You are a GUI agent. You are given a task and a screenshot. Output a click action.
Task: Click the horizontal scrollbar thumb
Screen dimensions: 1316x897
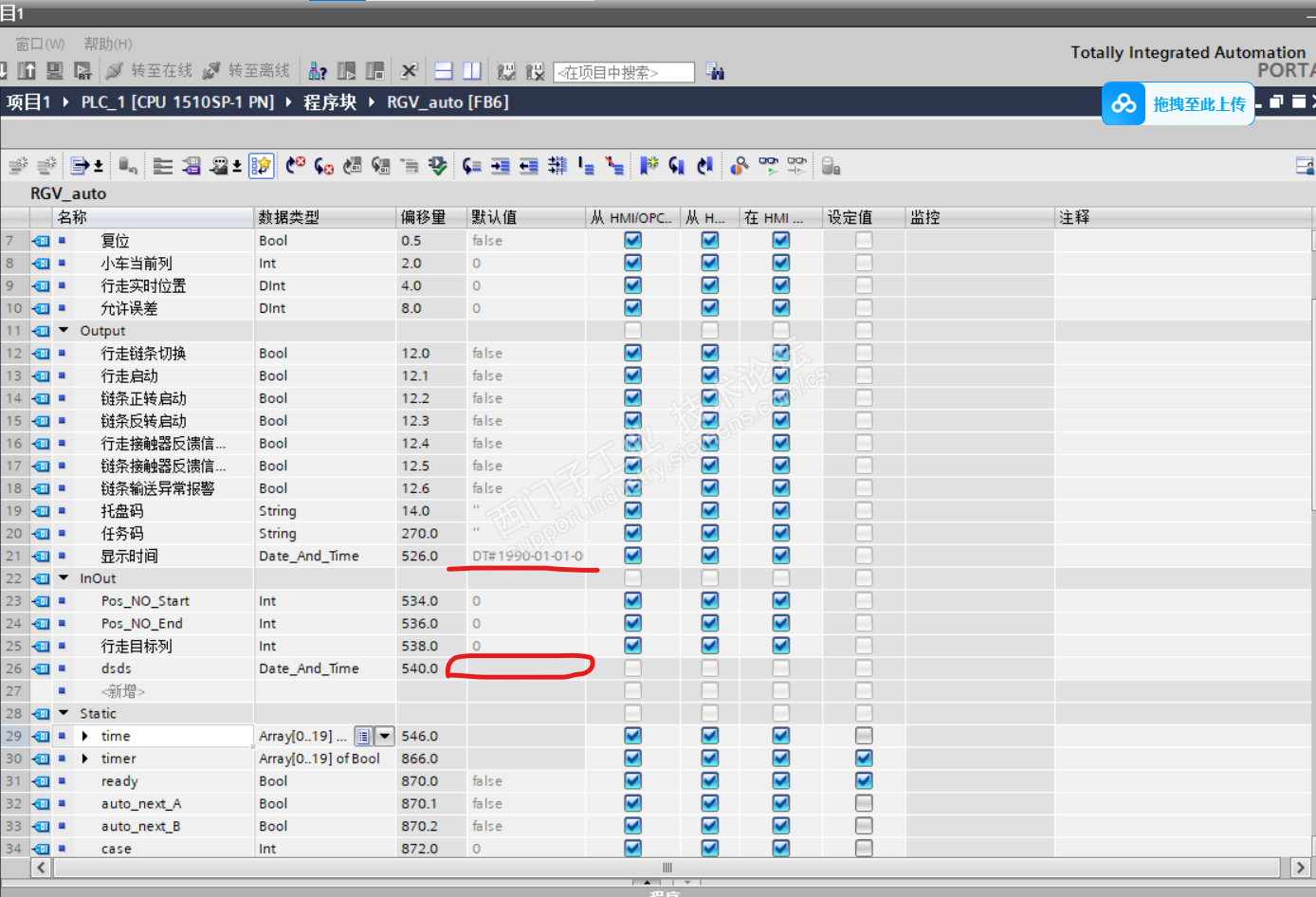point(667,868)
